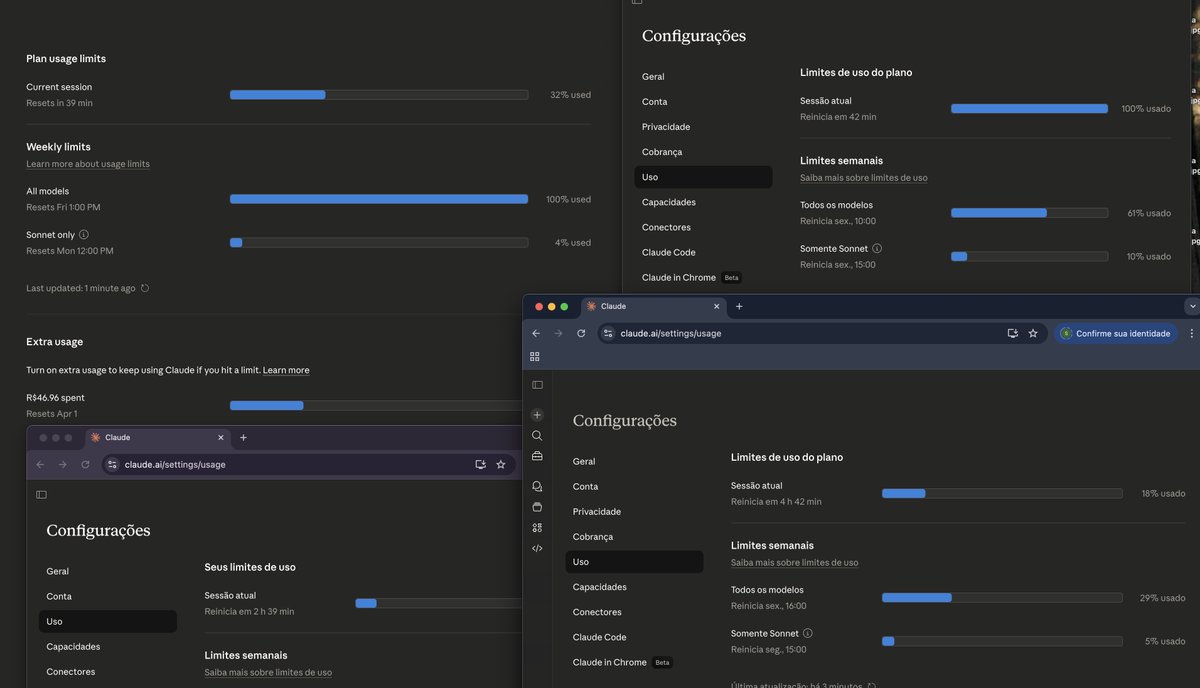
Task: Click '61% usado' text in top-right window
Action: pos(1148,213)
